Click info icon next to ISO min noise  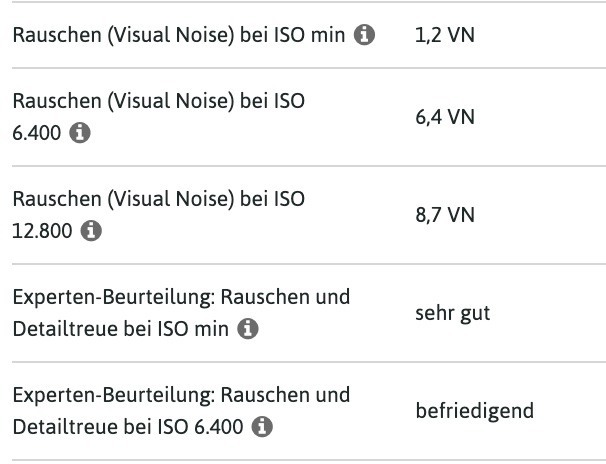(x=365, y=36)
